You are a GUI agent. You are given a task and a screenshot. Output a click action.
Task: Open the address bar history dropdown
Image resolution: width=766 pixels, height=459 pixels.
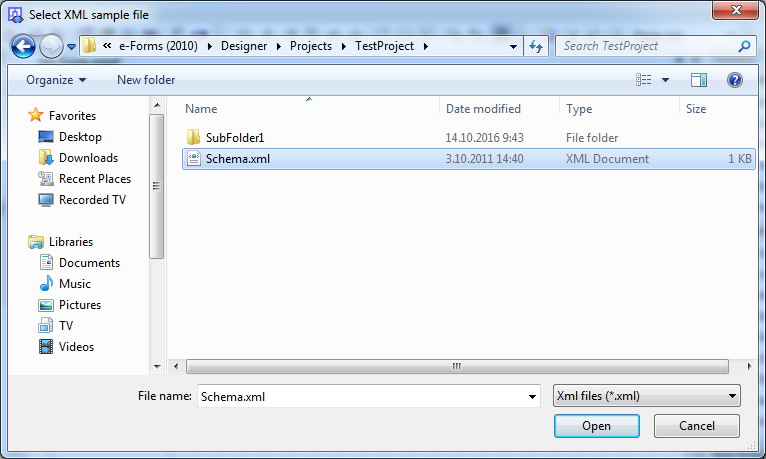click(x=513, y=47)
